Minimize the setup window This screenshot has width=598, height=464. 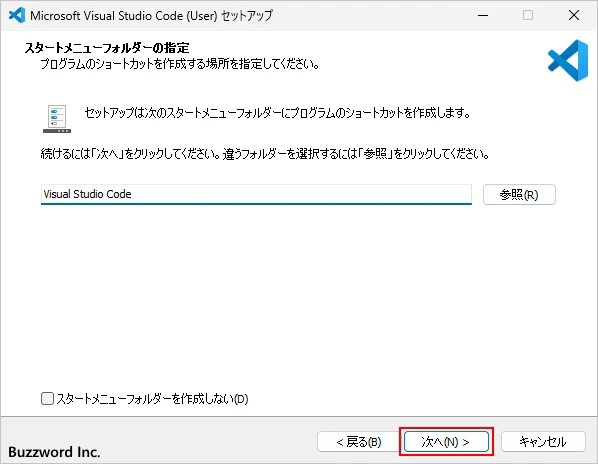pos(483,15)
